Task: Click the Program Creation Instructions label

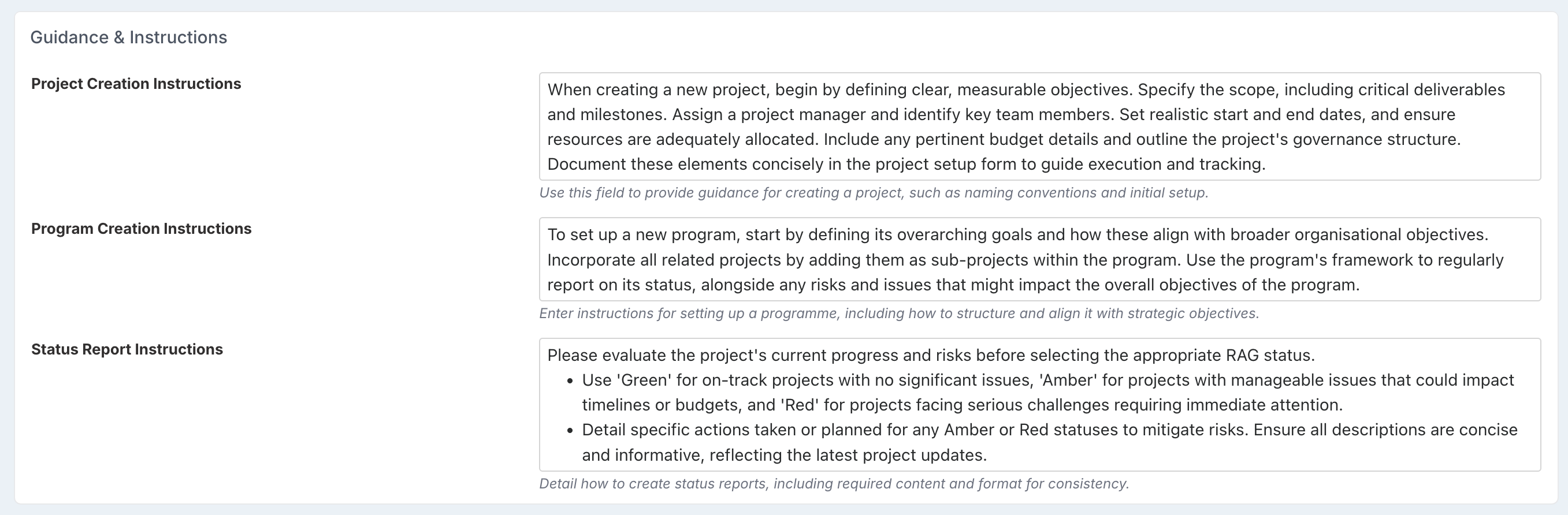Action: (x=141, y=229)
